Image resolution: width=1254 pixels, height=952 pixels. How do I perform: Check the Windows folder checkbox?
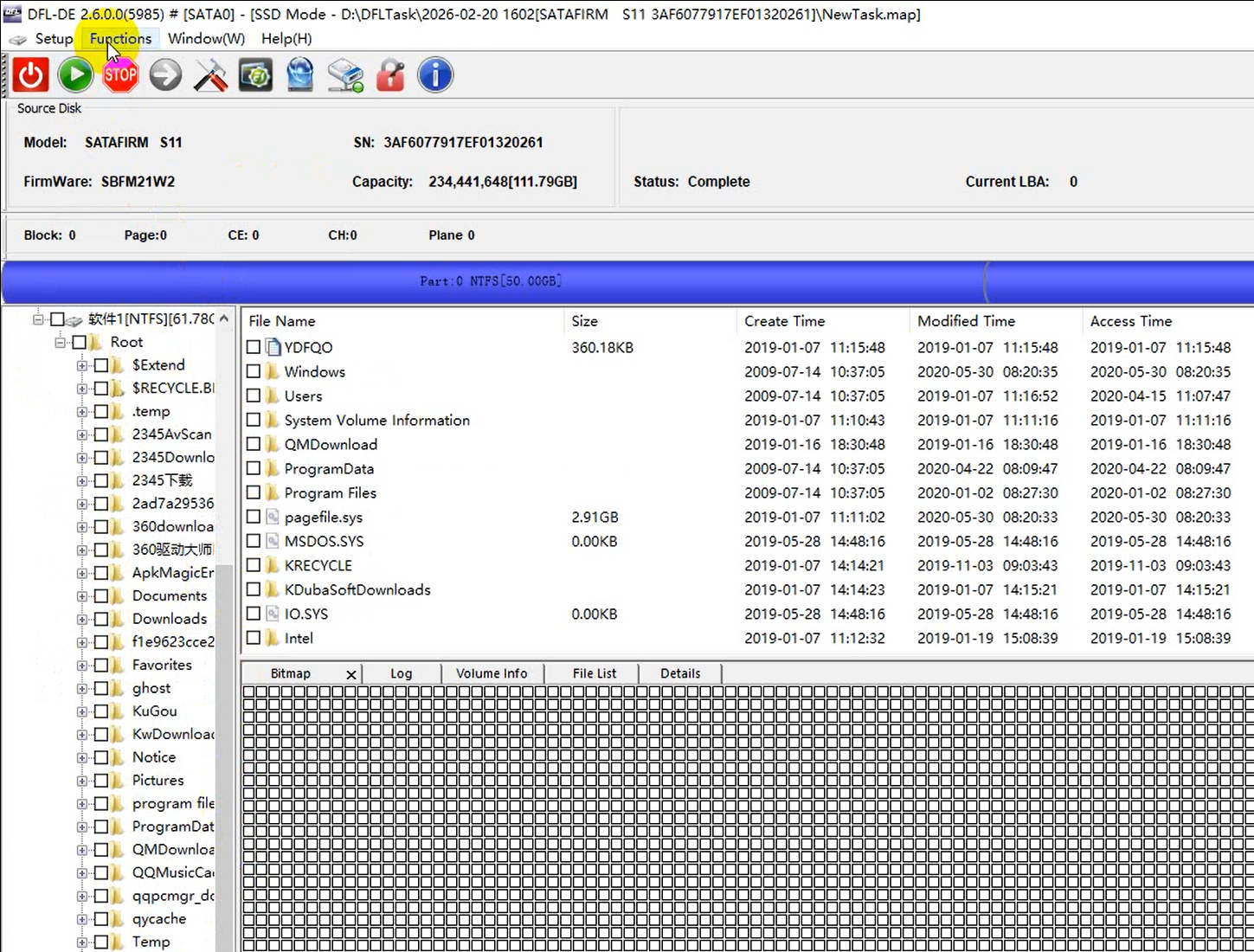(254, 371)
